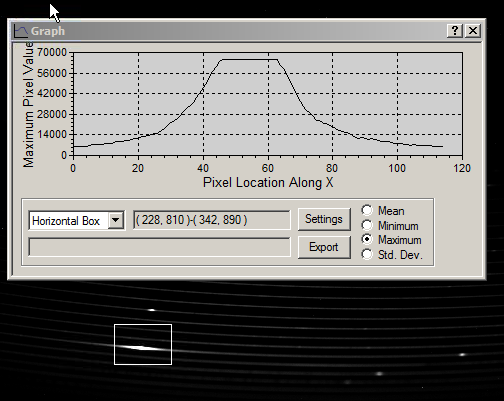Screen dimensions: 504x401
Task: Click the Pixel Location Along X axis label
Action: click(x=268, y=182)
